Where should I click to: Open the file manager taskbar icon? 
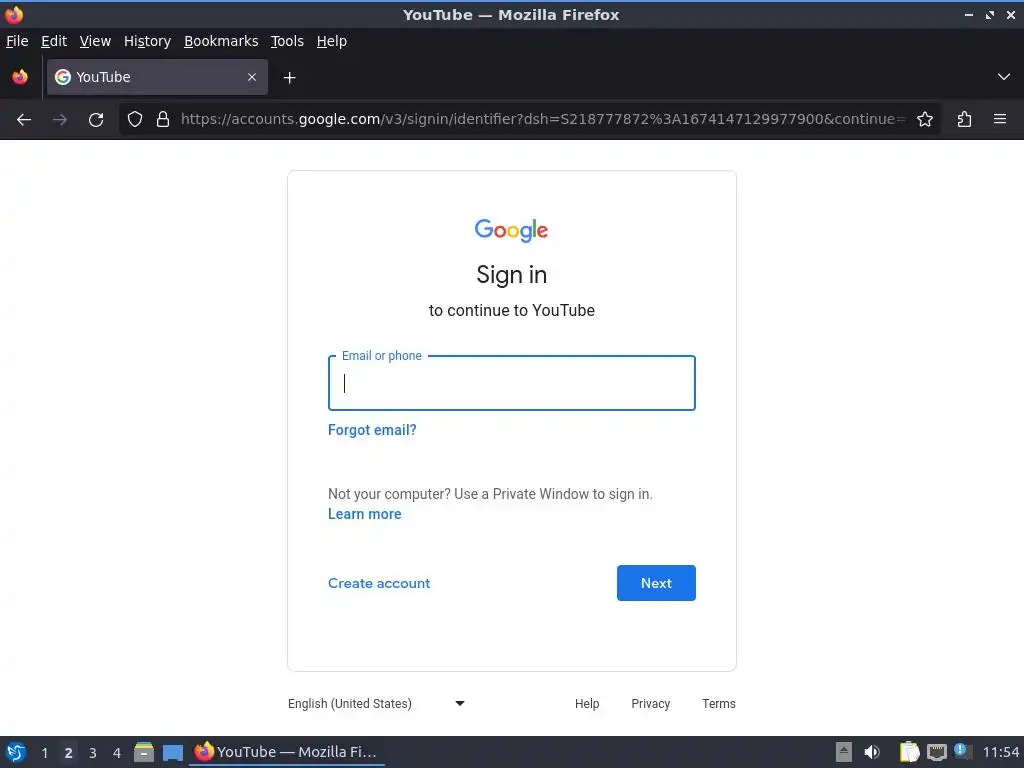click(x=144, y=752)
